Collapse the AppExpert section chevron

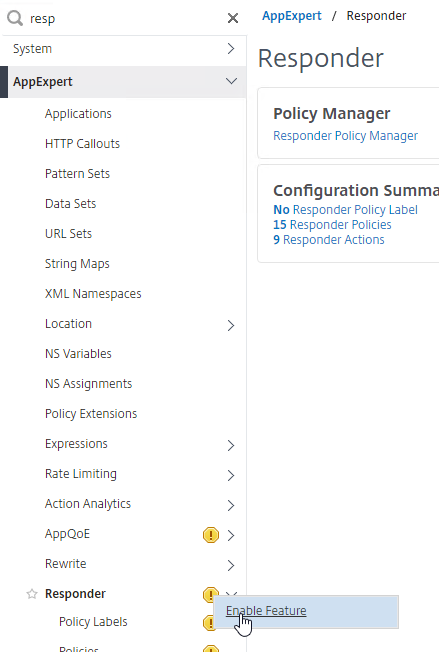pyautogui.click(x=232, y=81)
